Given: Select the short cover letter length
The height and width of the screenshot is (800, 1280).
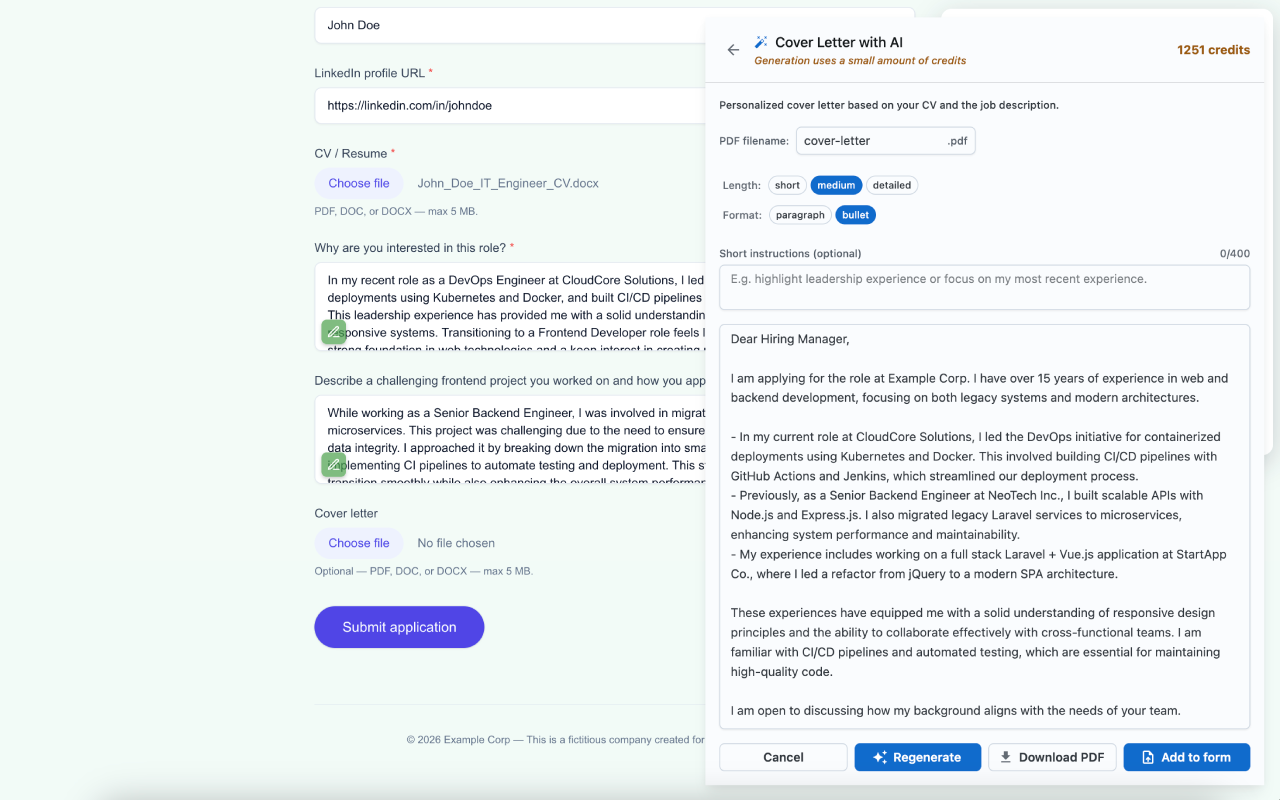Looking at the screenshot, I should [x=787, y=185].
